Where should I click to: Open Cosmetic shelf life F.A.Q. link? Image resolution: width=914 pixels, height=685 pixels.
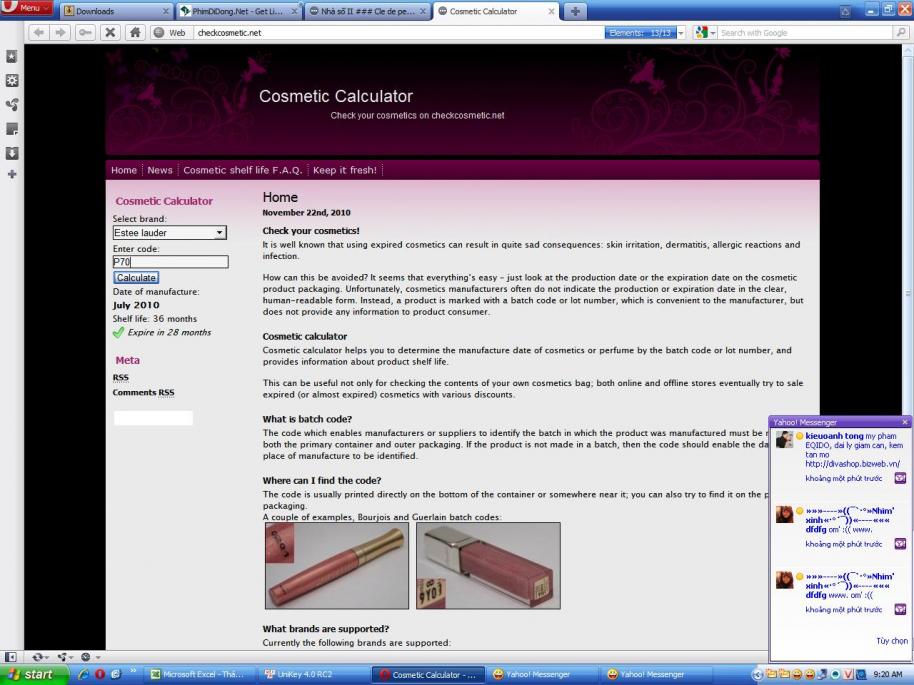coord(245,170)
